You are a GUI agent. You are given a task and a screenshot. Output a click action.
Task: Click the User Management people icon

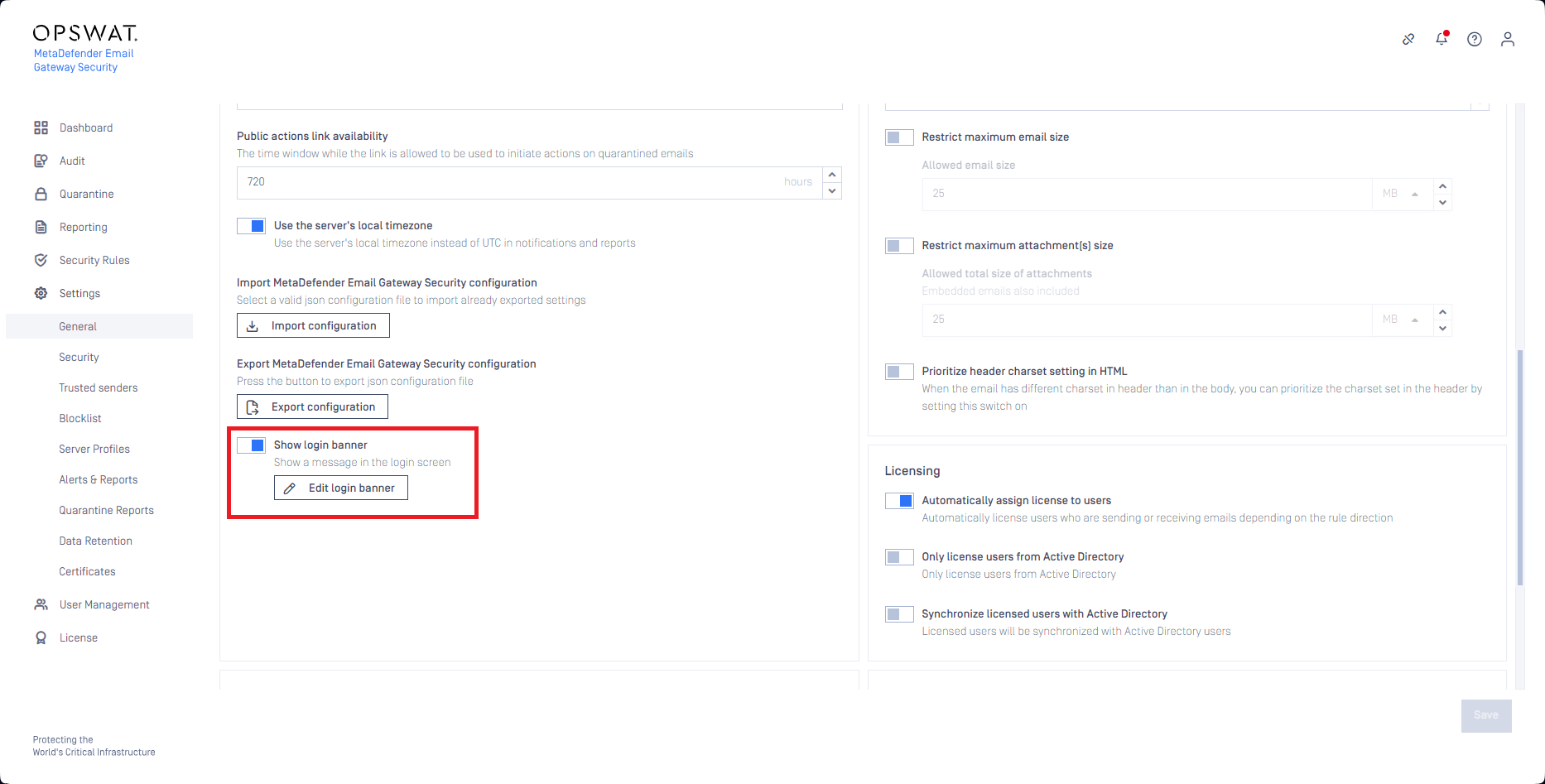point(41,604)
